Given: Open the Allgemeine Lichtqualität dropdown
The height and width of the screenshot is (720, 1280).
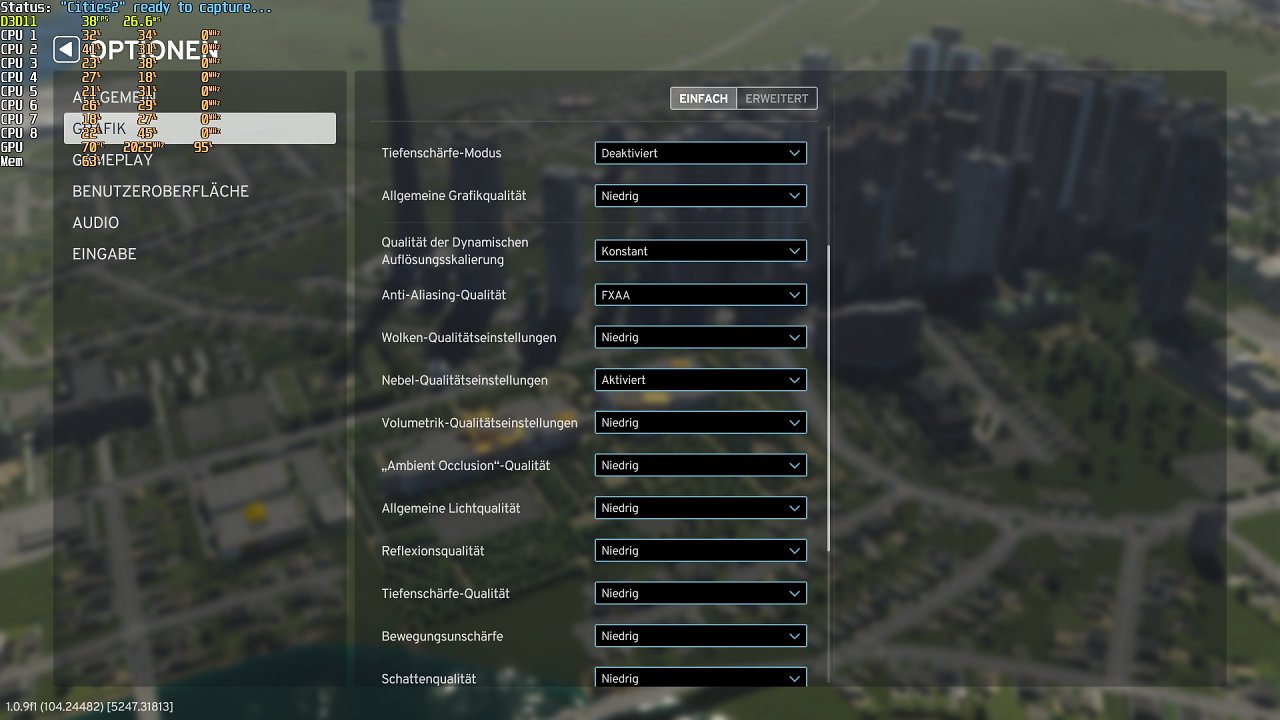Looking at the screenshot, I should [700, 508].
